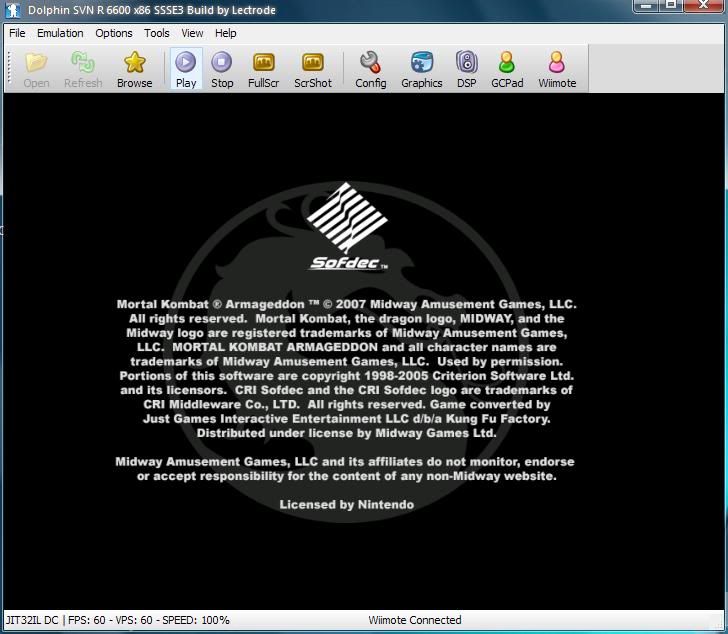Take a screenshot with the ScrShot icon

pyautogui.click(x=312, y=69)
